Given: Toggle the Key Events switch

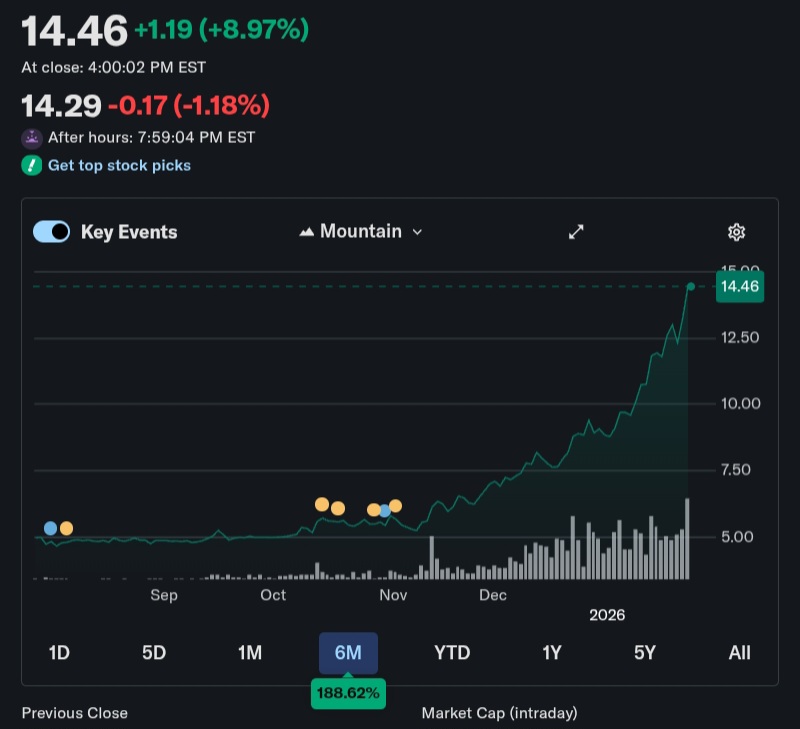Looking at the screenshot, I should (52, 232).
